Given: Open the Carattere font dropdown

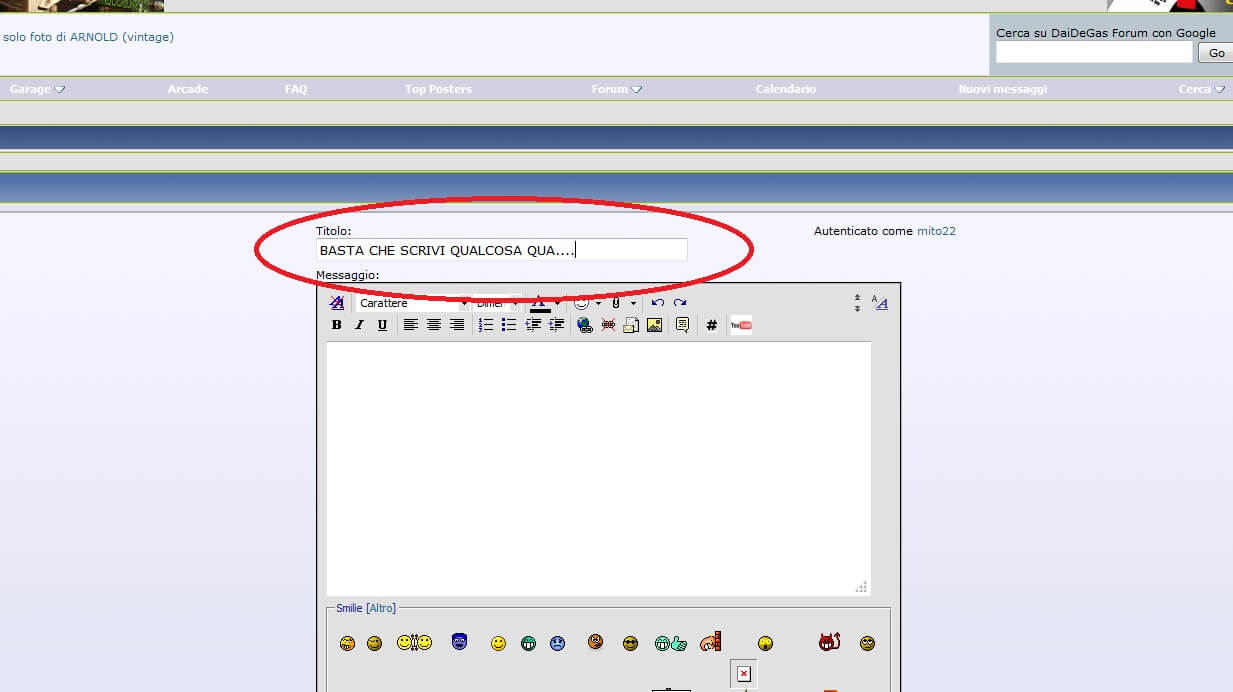Looking at the screenshot, I should point(413,303).
